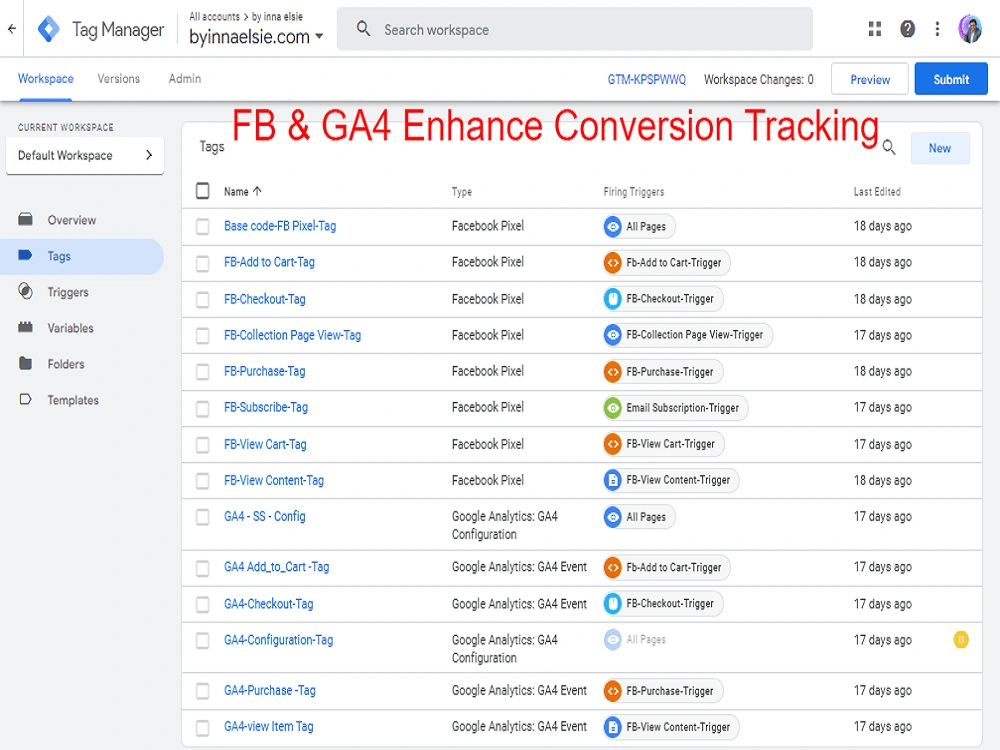Click the New tag button
The height and width of the screenshot is (750, 1000).
pyautogui.click(x=939, y=148)
